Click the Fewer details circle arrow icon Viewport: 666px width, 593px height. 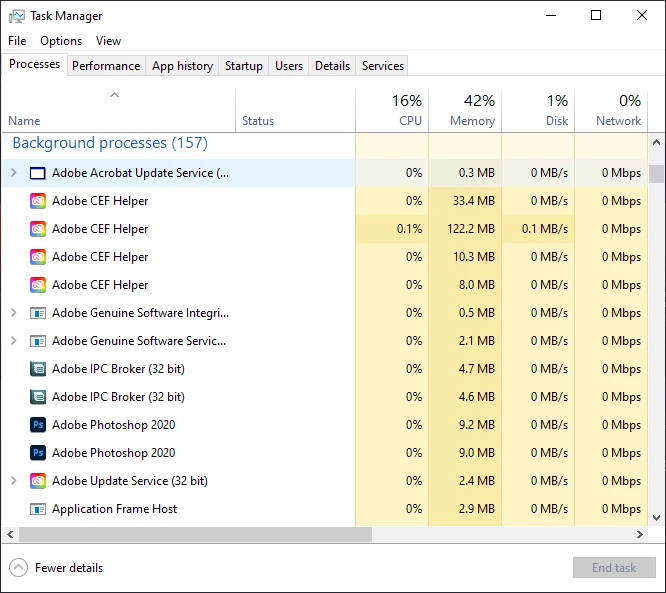[19, 568]
